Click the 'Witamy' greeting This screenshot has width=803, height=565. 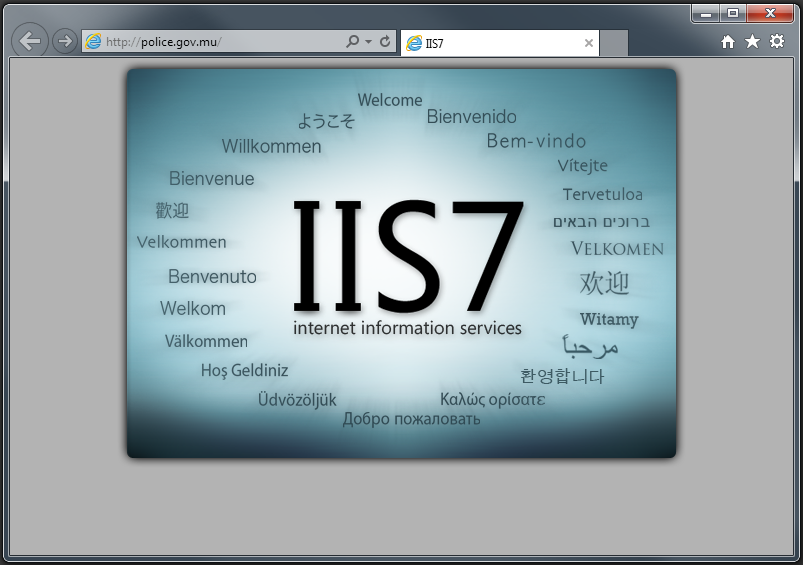click(x=609, y=319)
